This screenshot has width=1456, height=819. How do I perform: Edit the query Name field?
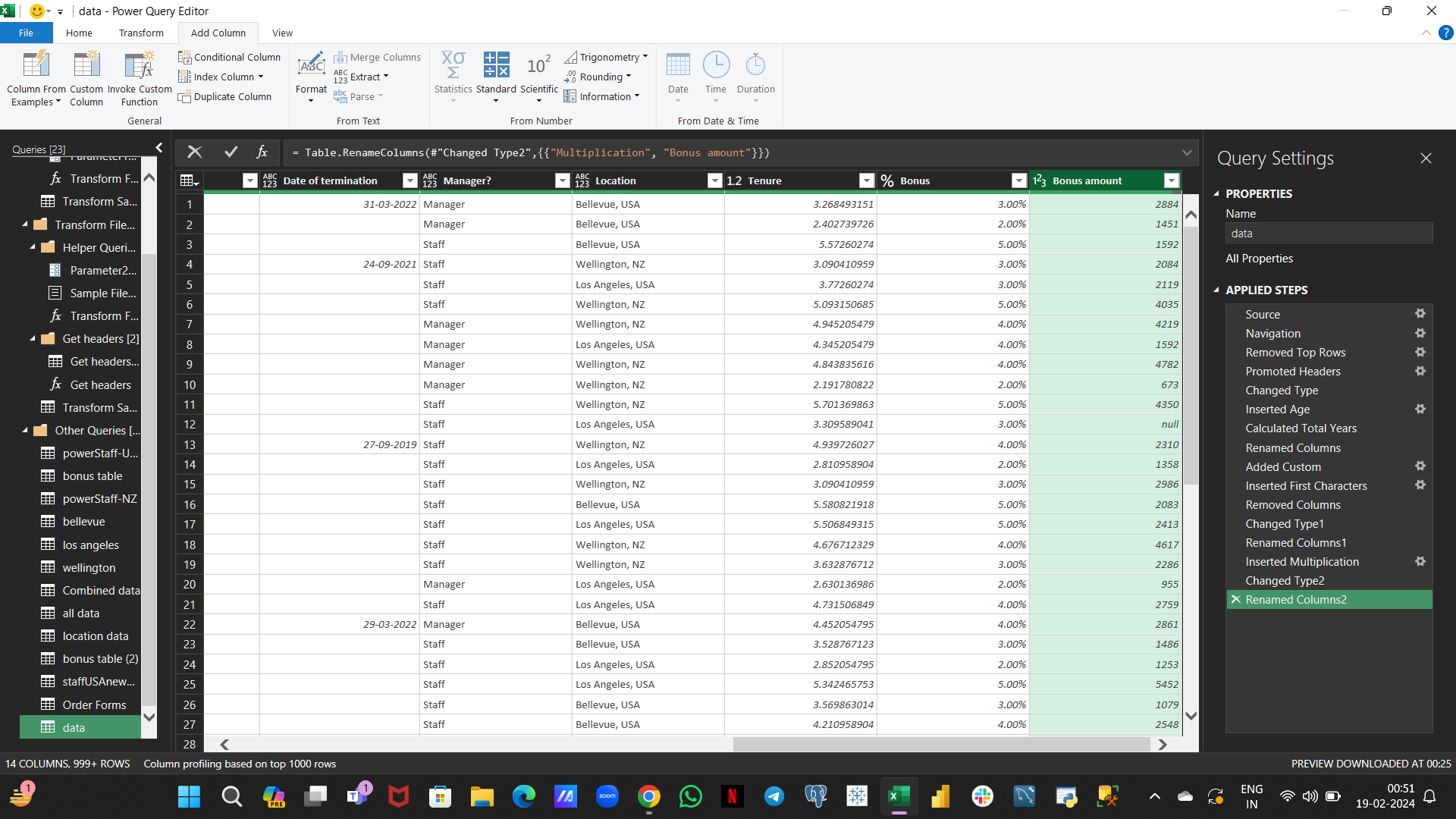tap(1329, 233)
